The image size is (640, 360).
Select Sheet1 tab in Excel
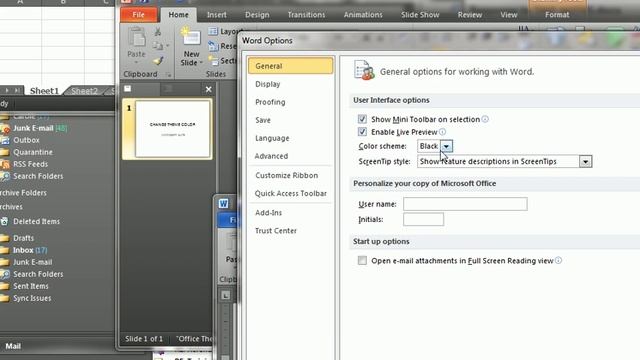[x=44, y=91]
